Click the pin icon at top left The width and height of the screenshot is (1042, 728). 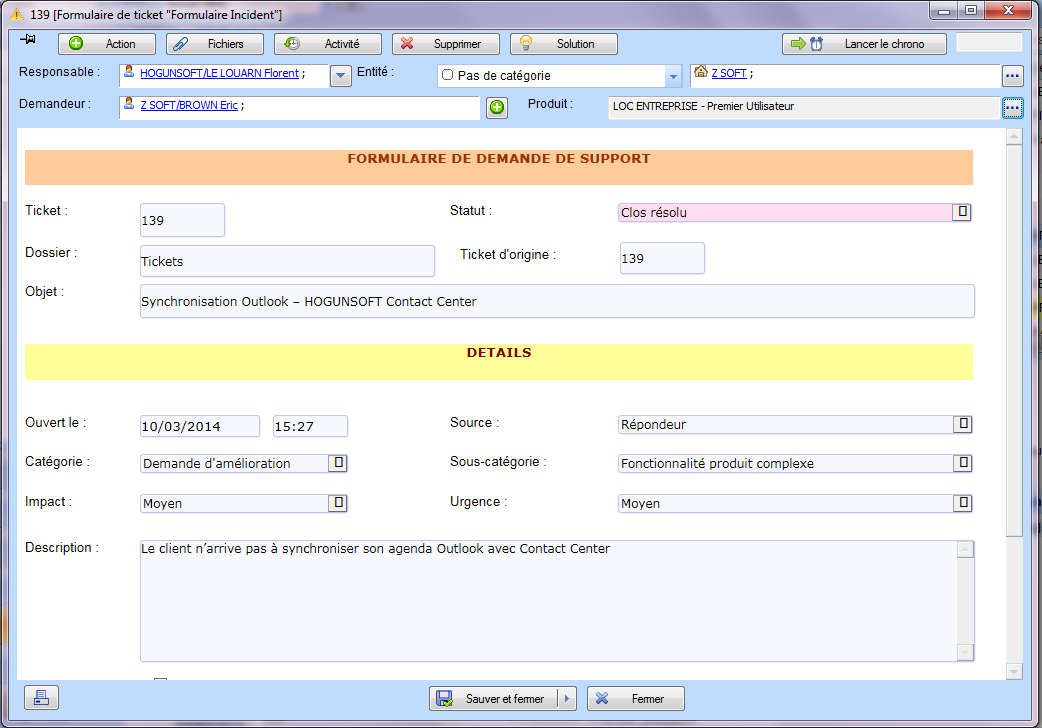click(28, 39)
